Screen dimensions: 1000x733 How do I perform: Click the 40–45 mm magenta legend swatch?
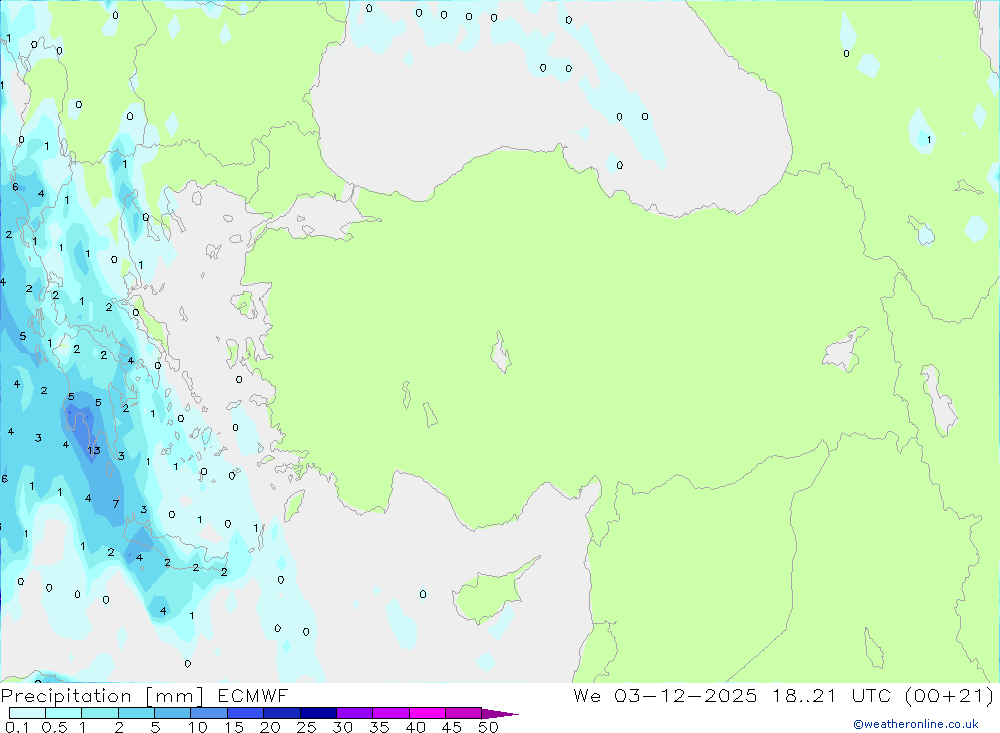427,713
